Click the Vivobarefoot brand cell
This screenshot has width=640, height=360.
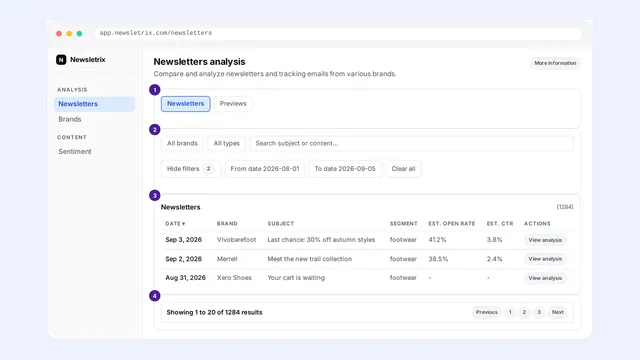[x=236, y=240]
